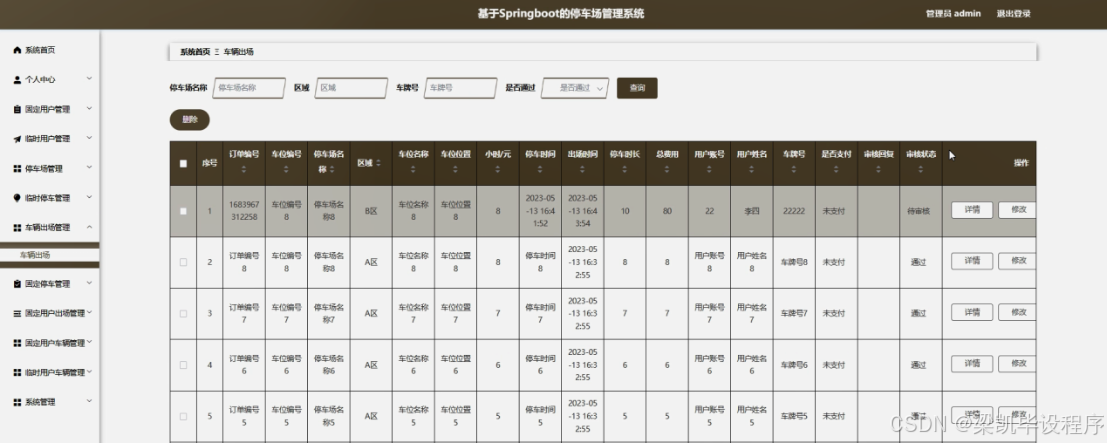The height and width of the screenshot is (444, 1108).
Task: Sort table by 车牌号 column arrows
Action: tap(794, 170)
